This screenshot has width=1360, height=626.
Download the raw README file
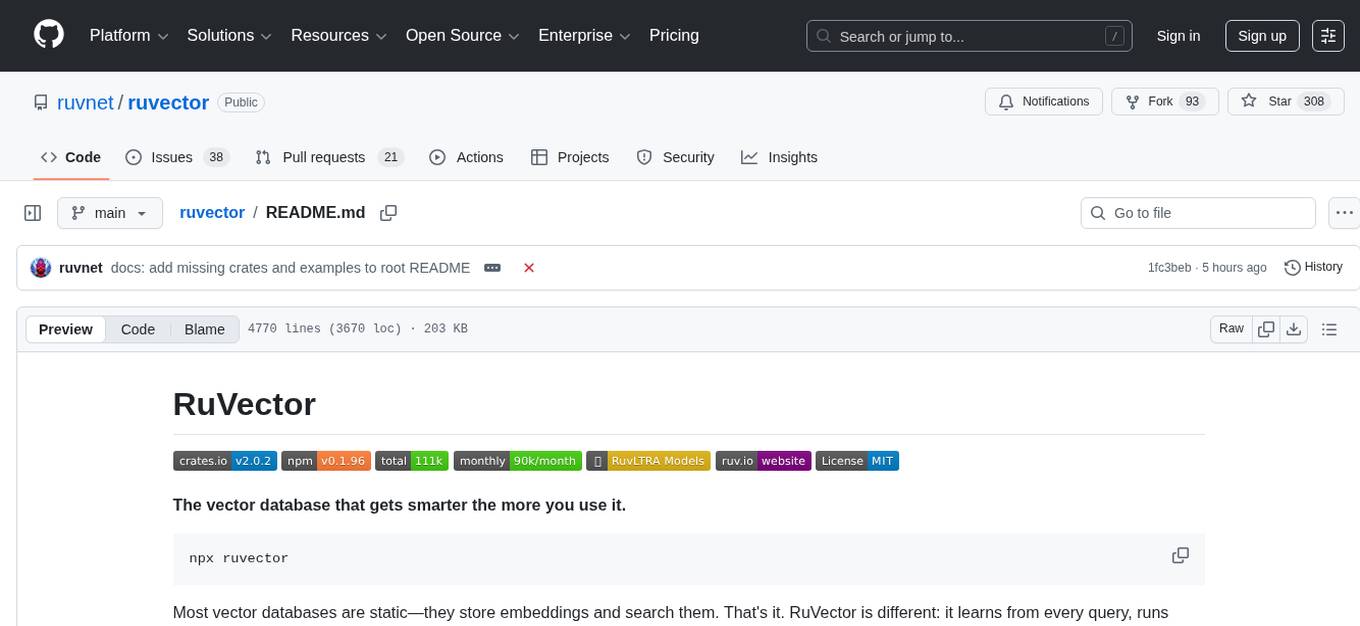[1294, 328]
